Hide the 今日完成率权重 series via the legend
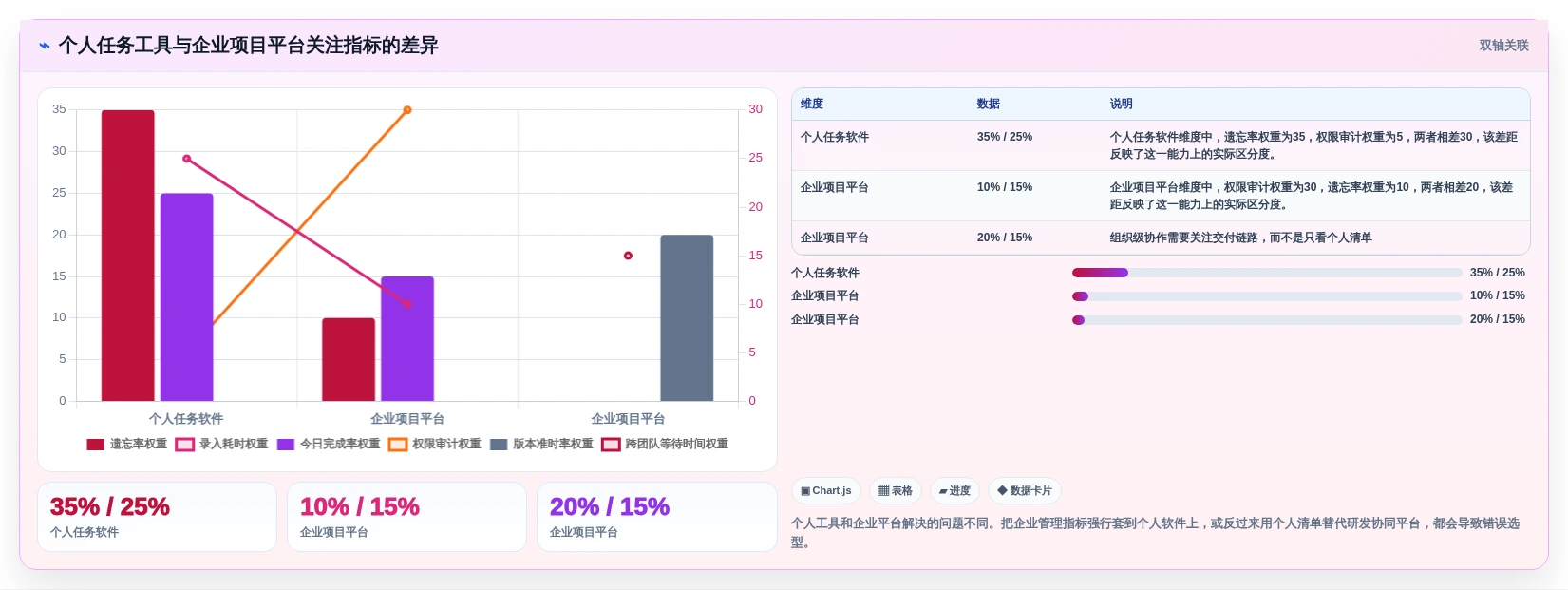1568x590 pixels. [328, 444]
